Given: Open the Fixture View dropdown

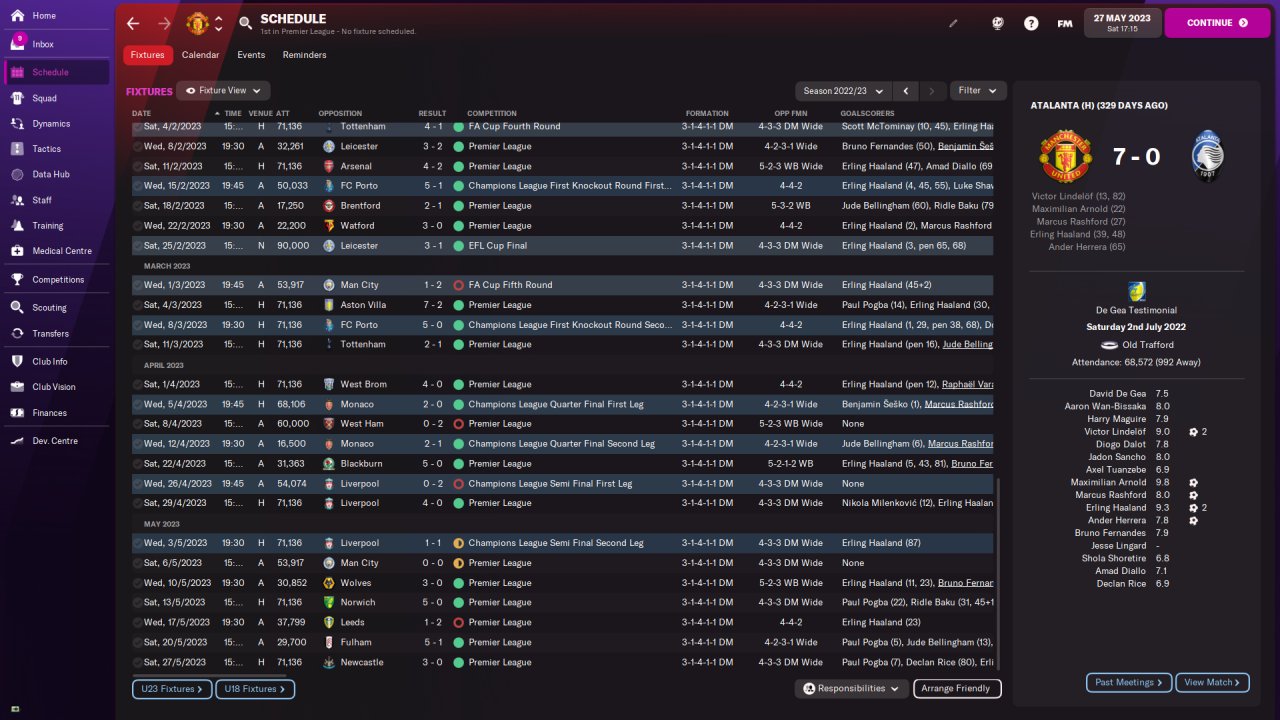Looking at the screenshot, I should pyautogui.click(x=223, y=90).
